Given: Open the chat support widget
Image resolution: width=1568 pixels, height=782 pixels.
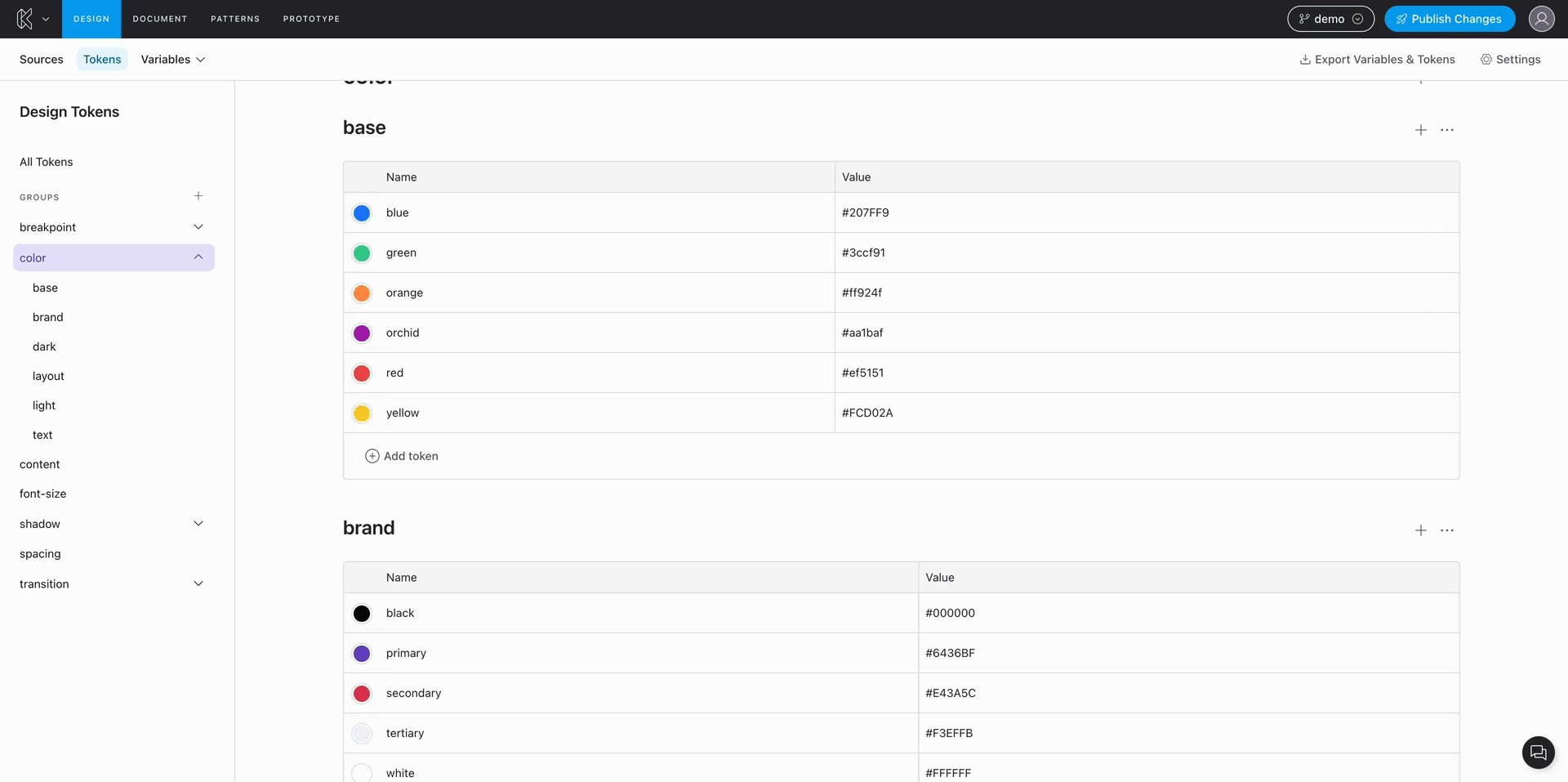Looking at the screenshot, I should point(1538,753).
